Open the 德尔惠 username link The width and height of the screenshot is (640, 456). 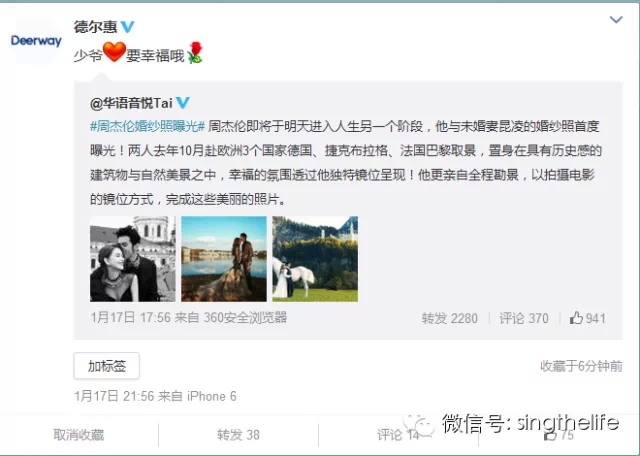click(95, 27)
